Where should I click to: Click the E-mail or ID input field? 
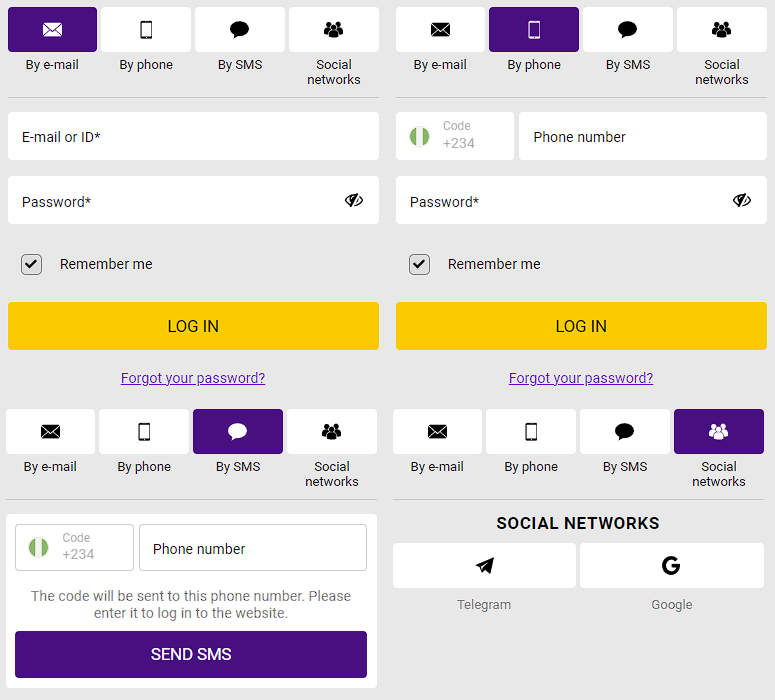193,136
